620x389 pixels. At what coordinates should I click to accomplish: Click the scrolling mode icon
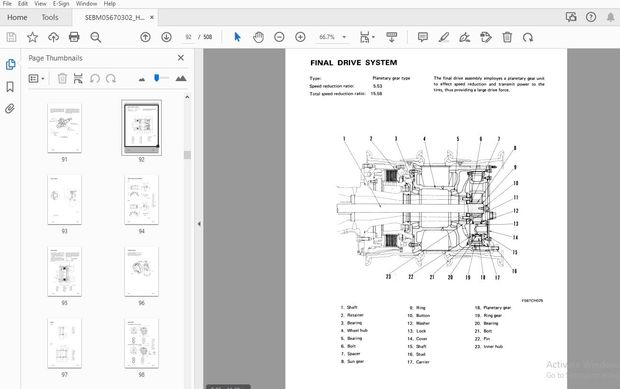point(391,37)
